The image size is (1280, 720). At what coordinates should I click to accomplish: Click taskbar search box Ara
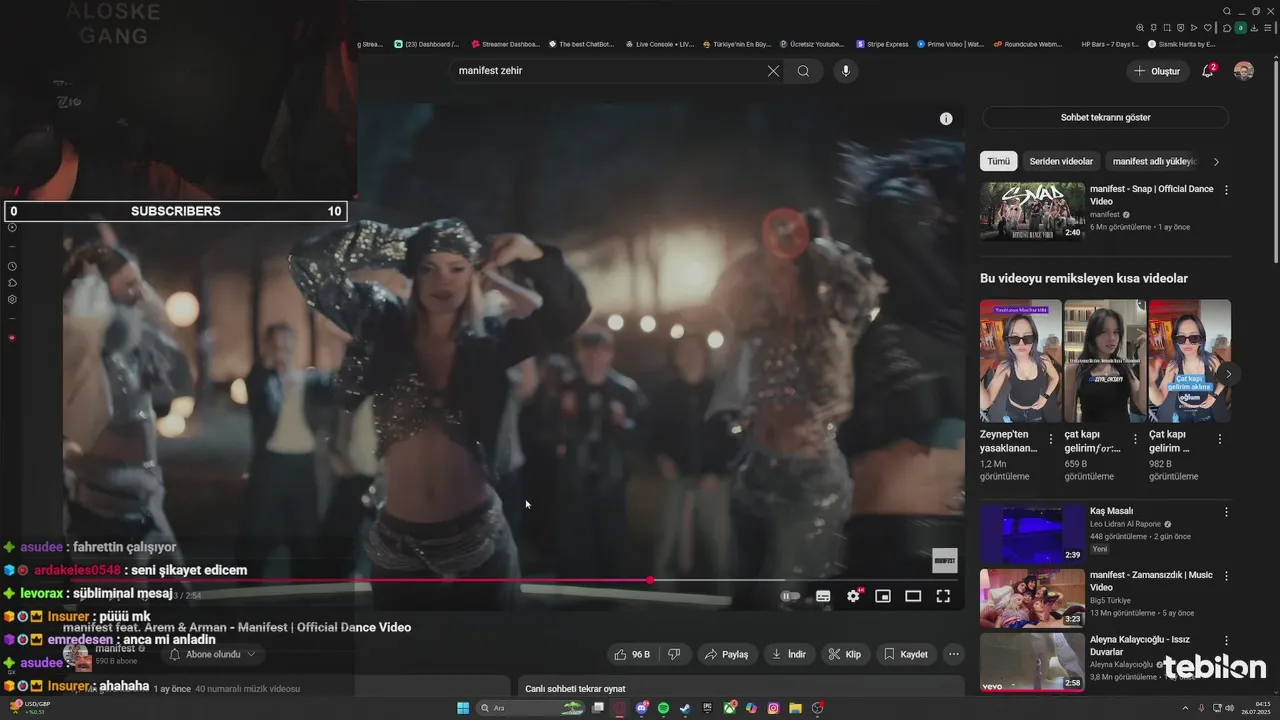point(530,708)
